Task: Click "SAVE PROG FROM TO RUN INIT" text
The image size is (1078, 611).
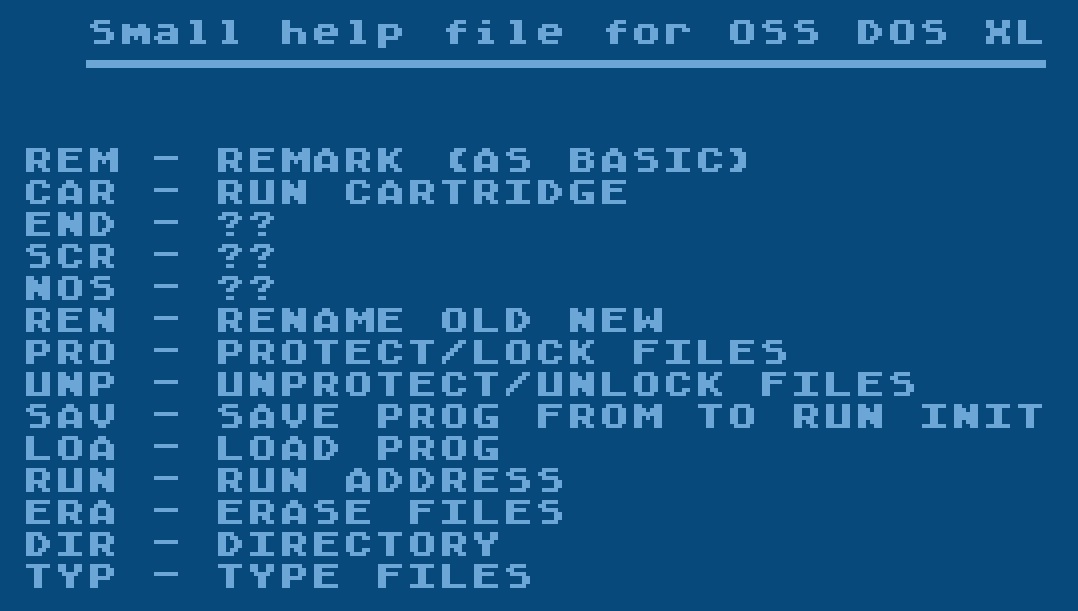Action: pos(630,416)
